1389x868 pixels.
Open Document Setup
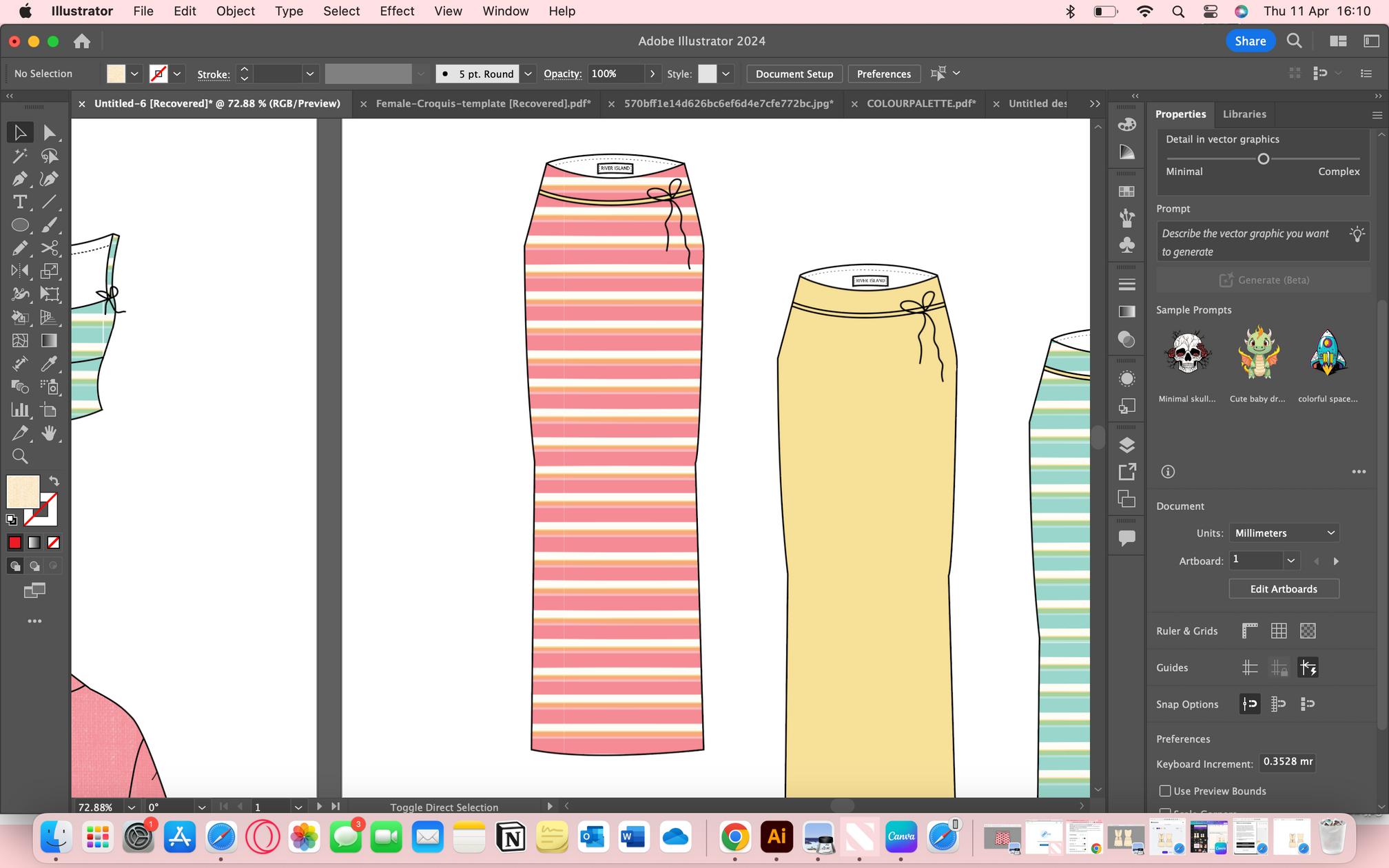tap(794, 74)
